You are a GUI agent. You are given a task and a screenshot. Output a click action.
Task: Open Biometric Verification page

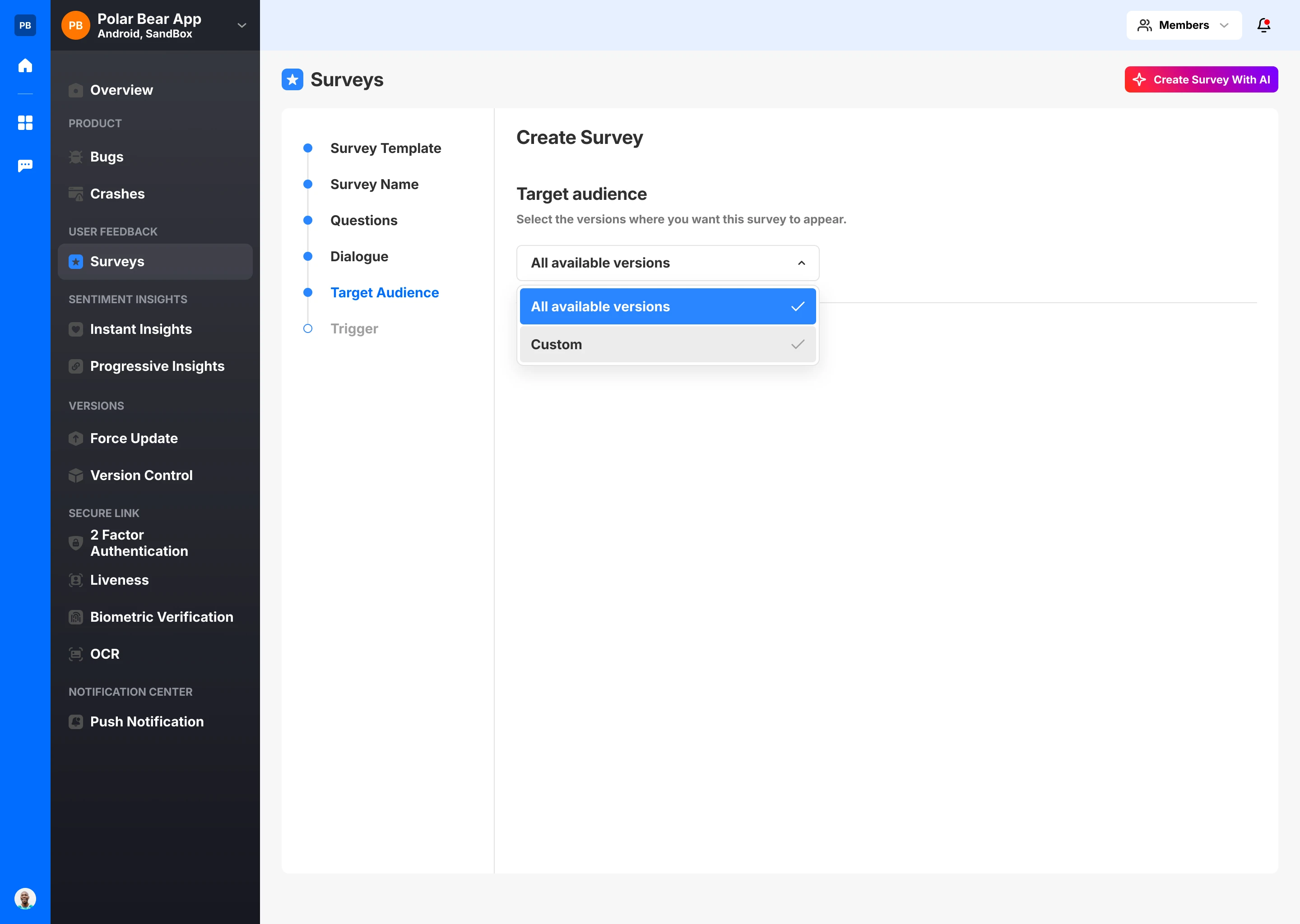pyautogui.click(x=161, y=617)
